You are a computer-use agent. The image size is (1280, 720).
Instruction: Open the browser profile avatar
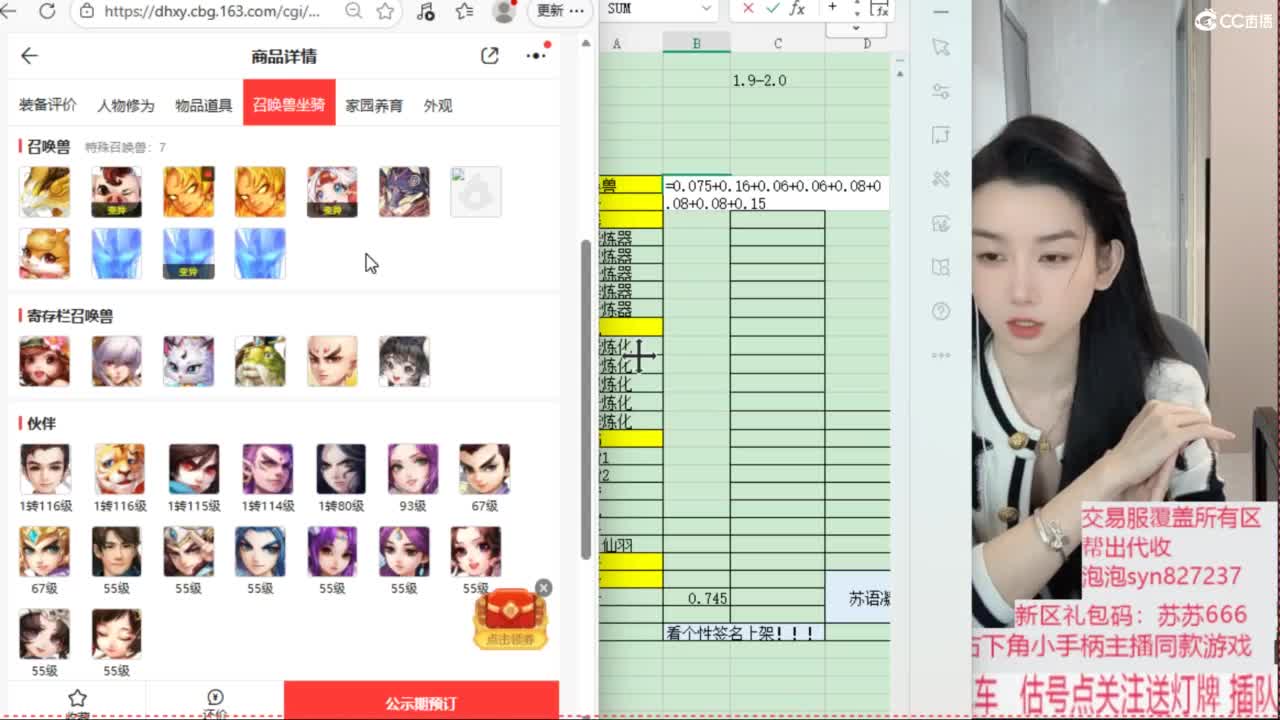tap(504, 11)
